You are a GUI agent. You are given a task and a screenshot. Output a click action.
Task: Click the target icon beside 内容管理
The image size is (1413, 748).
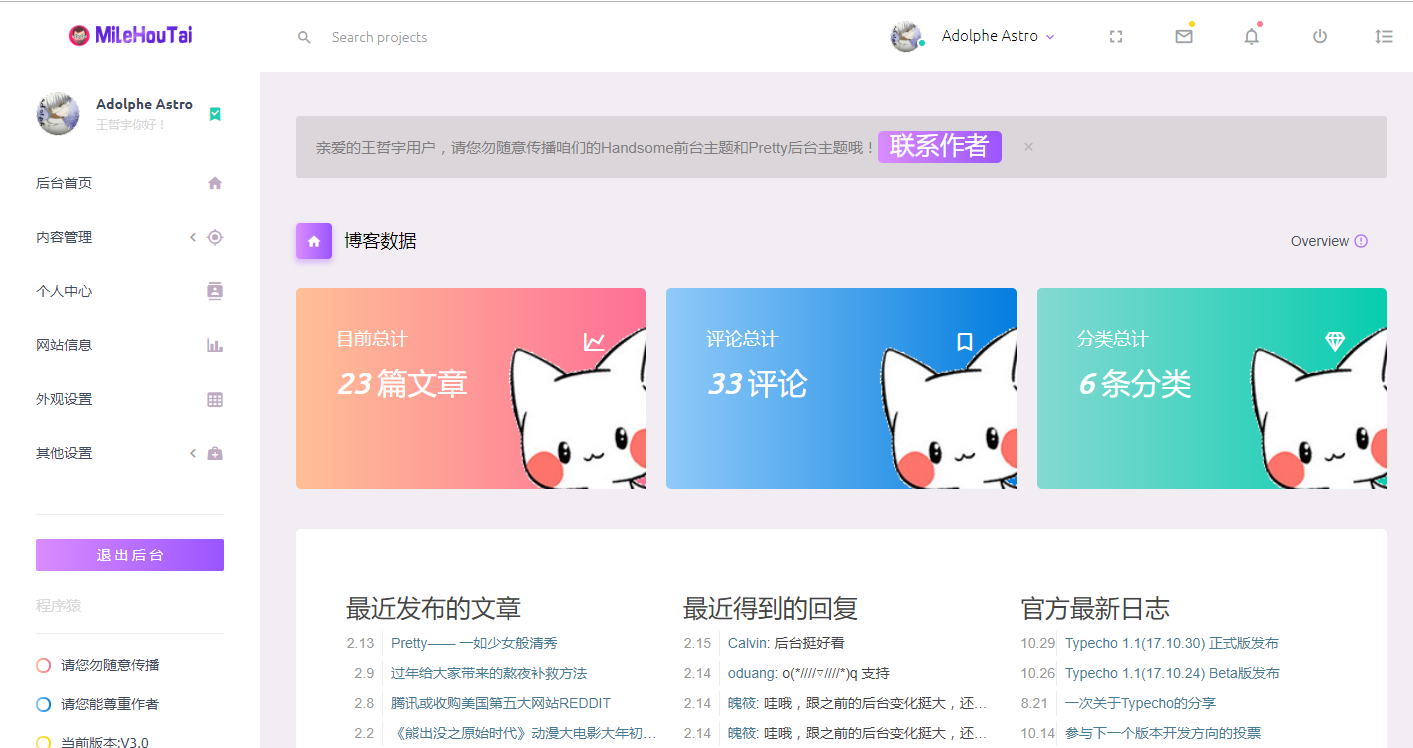pyautogui.click(x=215, y=237)
